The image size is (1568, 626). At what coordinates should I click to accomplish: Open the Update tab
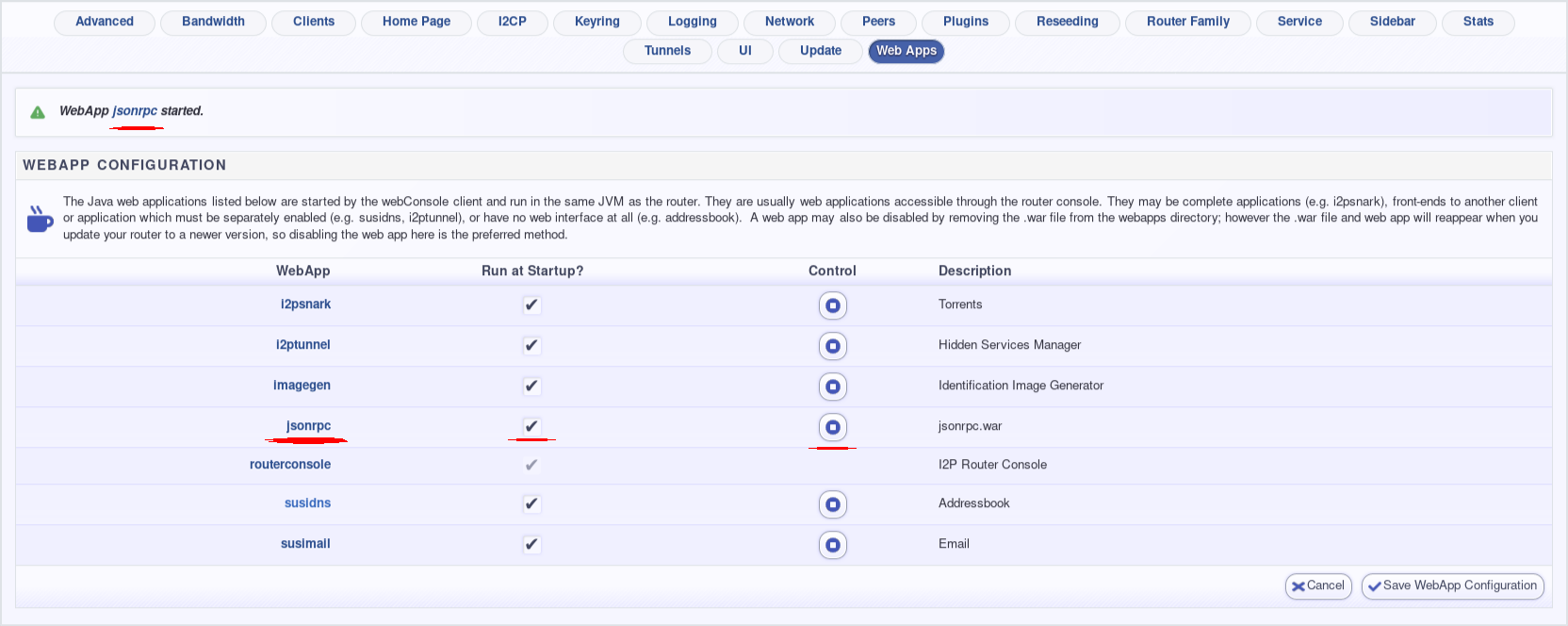point(821,51)
